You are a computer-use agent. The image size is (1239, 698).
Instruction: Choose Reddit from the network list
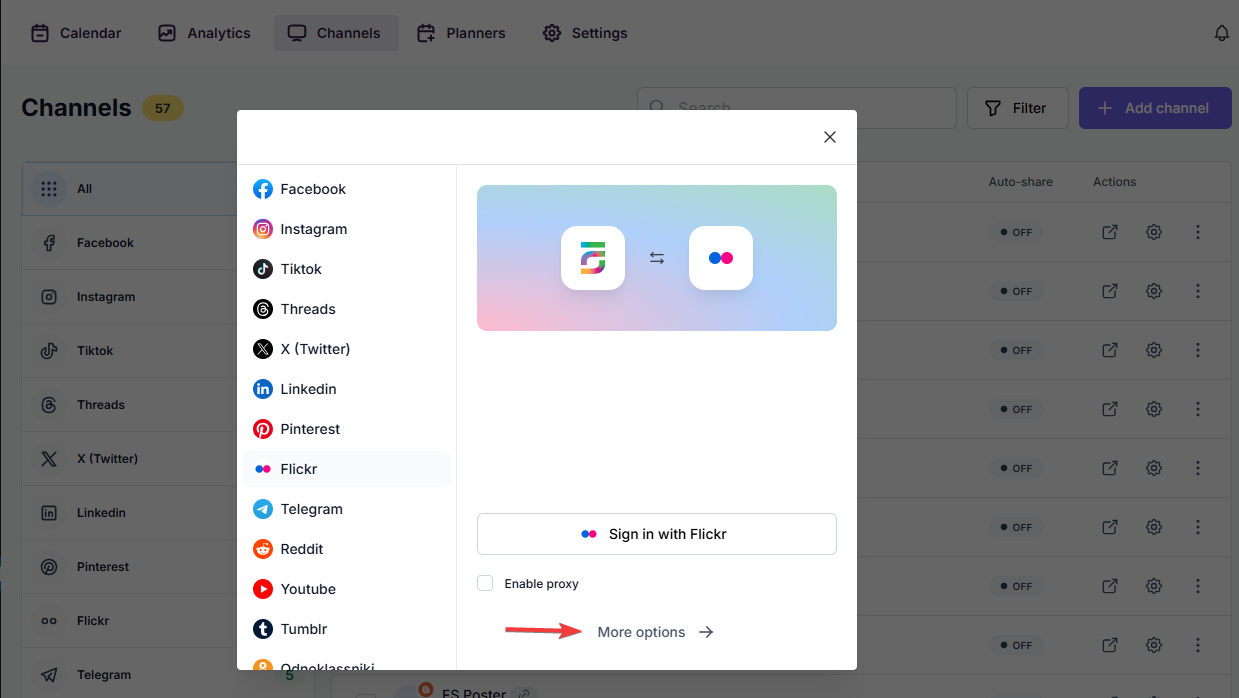coord(301,549)
